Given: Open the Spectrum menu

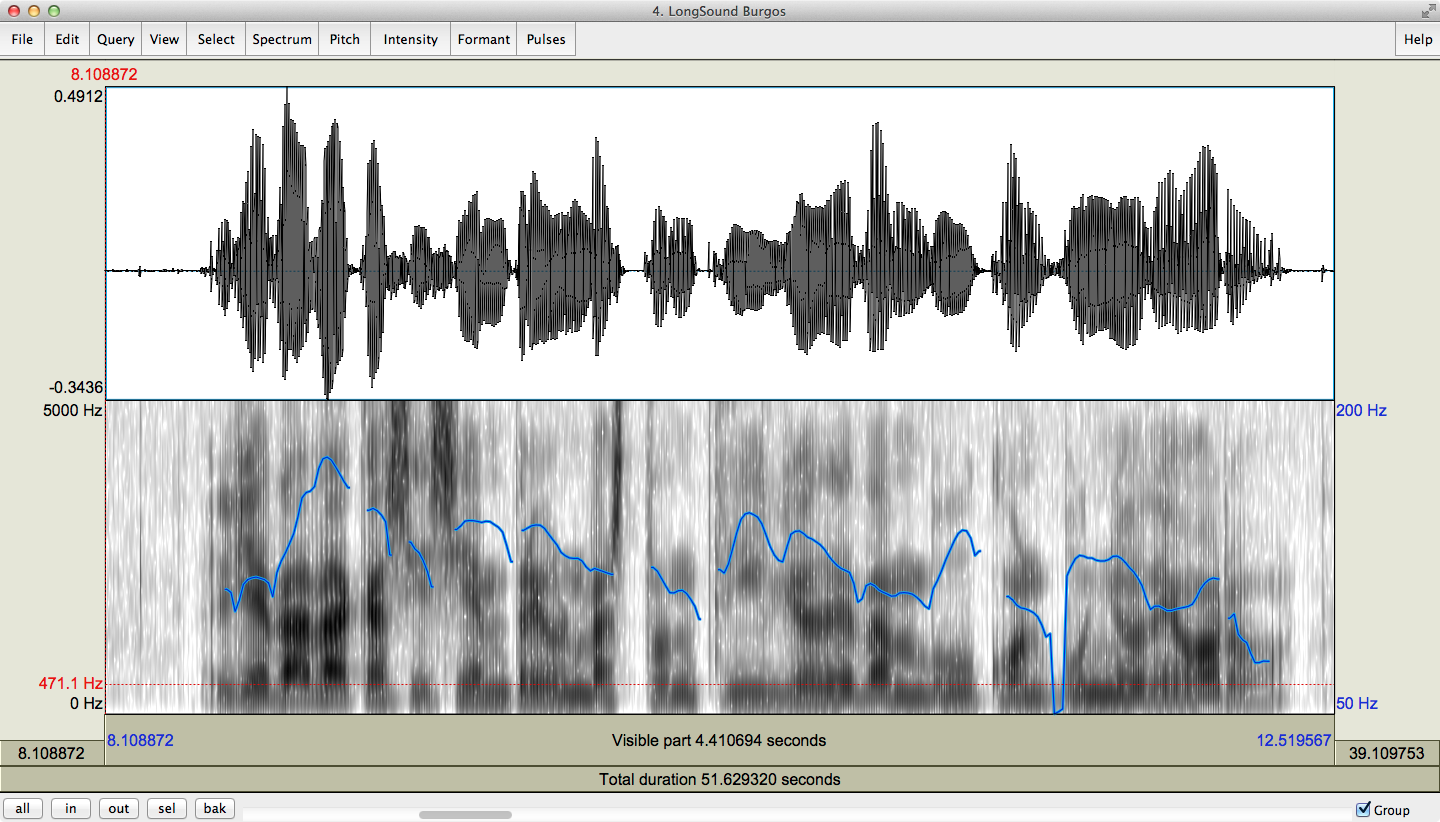Looking at the screenshot, I should (x=282, y=39).
